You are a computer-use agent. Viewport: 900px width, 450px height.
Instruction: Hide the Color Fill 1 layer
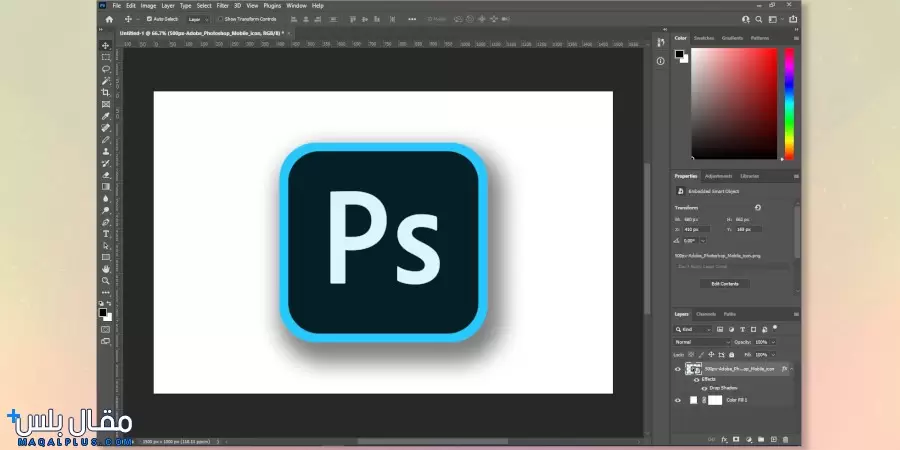pos(678,400)
